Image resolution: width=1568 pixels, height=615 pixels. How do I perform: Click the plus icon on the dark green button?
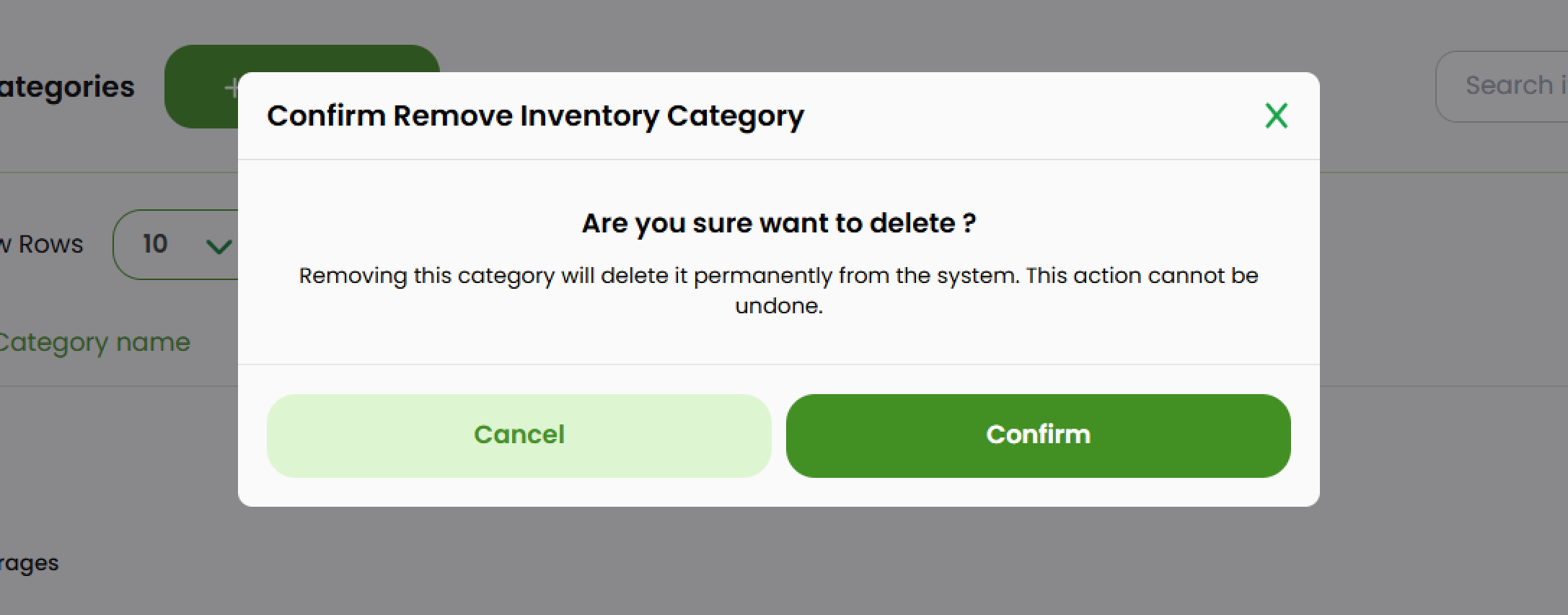232,87
